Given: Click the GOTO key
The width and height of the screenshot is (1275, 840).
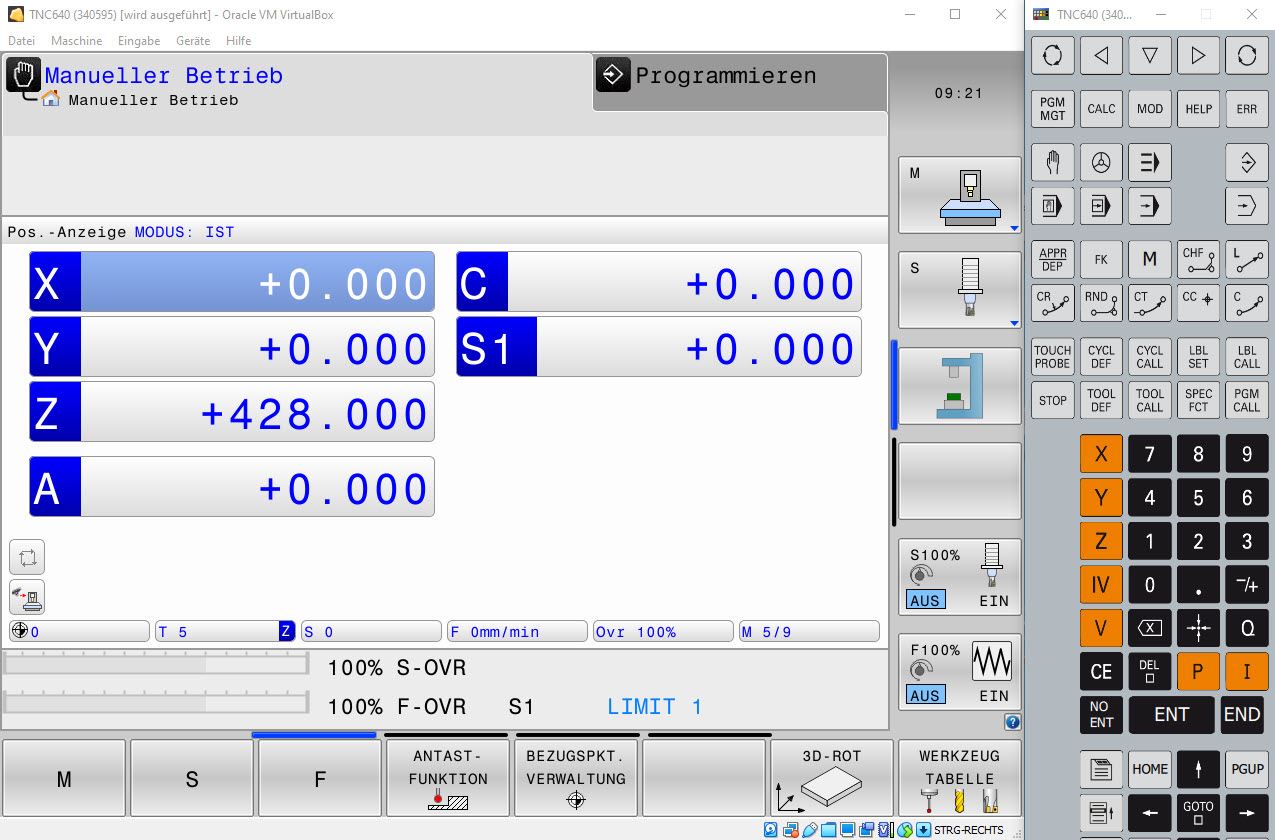Looking at the screenshot, I should (x=1198, y=812).
